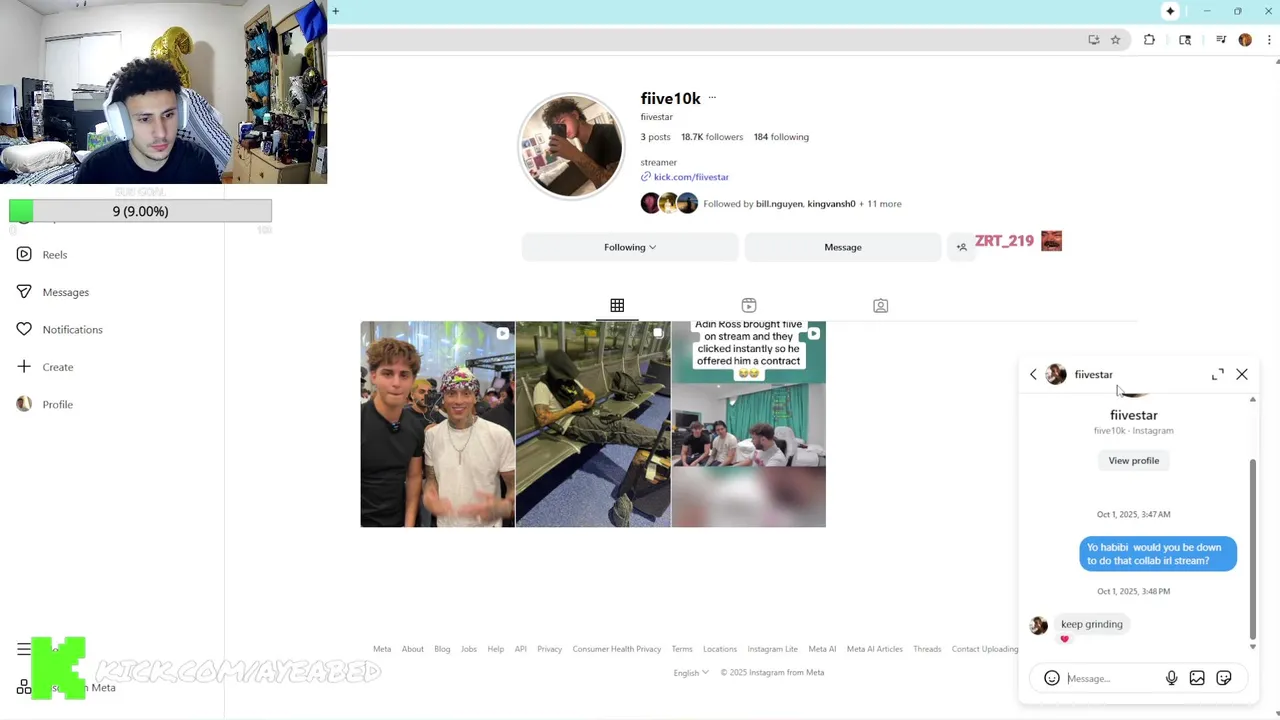Click the 'keep grinding' received message
1280x720 pixels.
1092,624
